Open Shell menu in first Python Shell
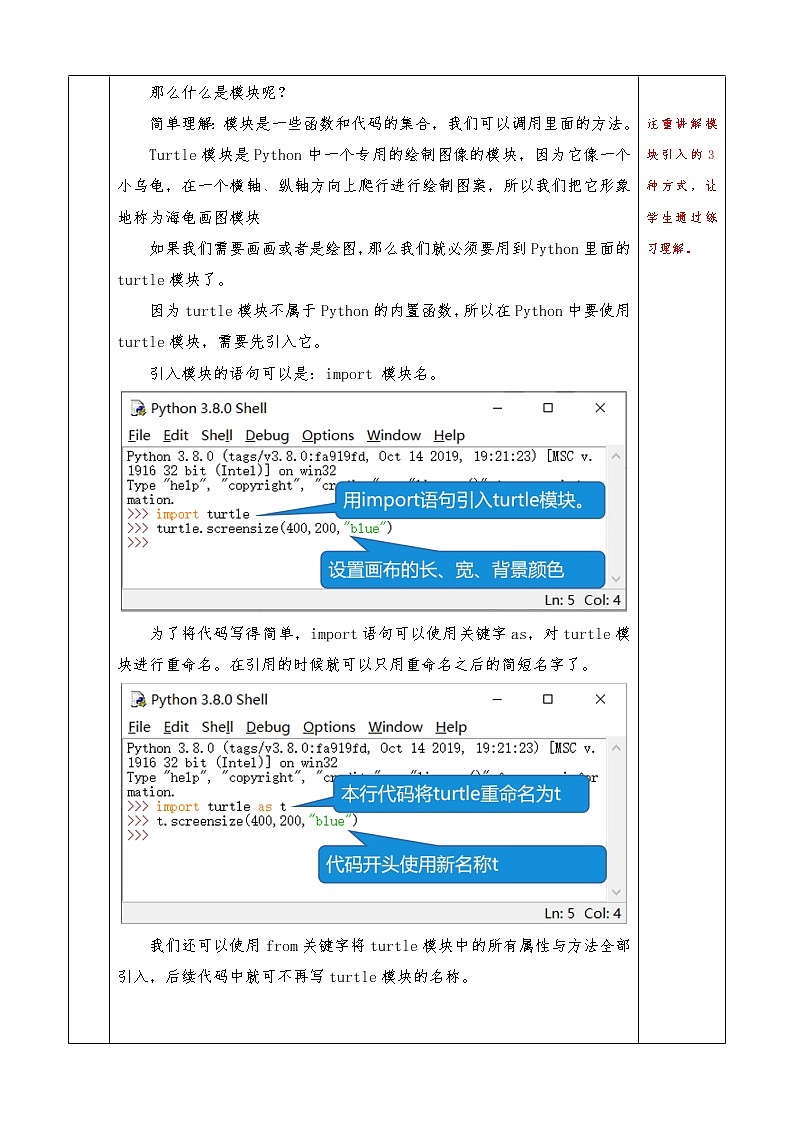Viewport: 794px width, 1123px height. [x=217, y=435]
